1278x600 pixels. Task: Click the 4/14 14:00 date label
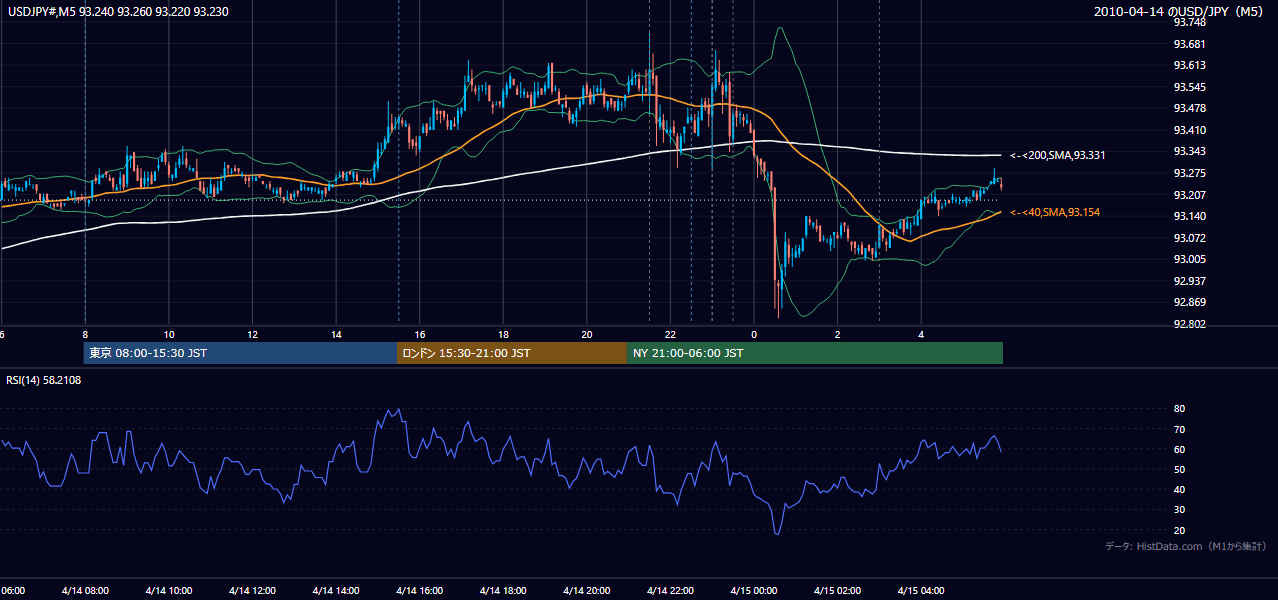[x=336, y=590]
